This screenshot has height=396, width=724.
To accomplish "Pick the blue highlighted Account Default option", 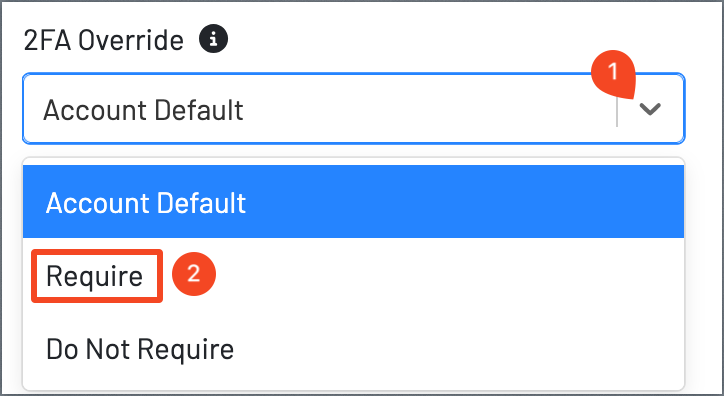I will click(x=354, y=202).
